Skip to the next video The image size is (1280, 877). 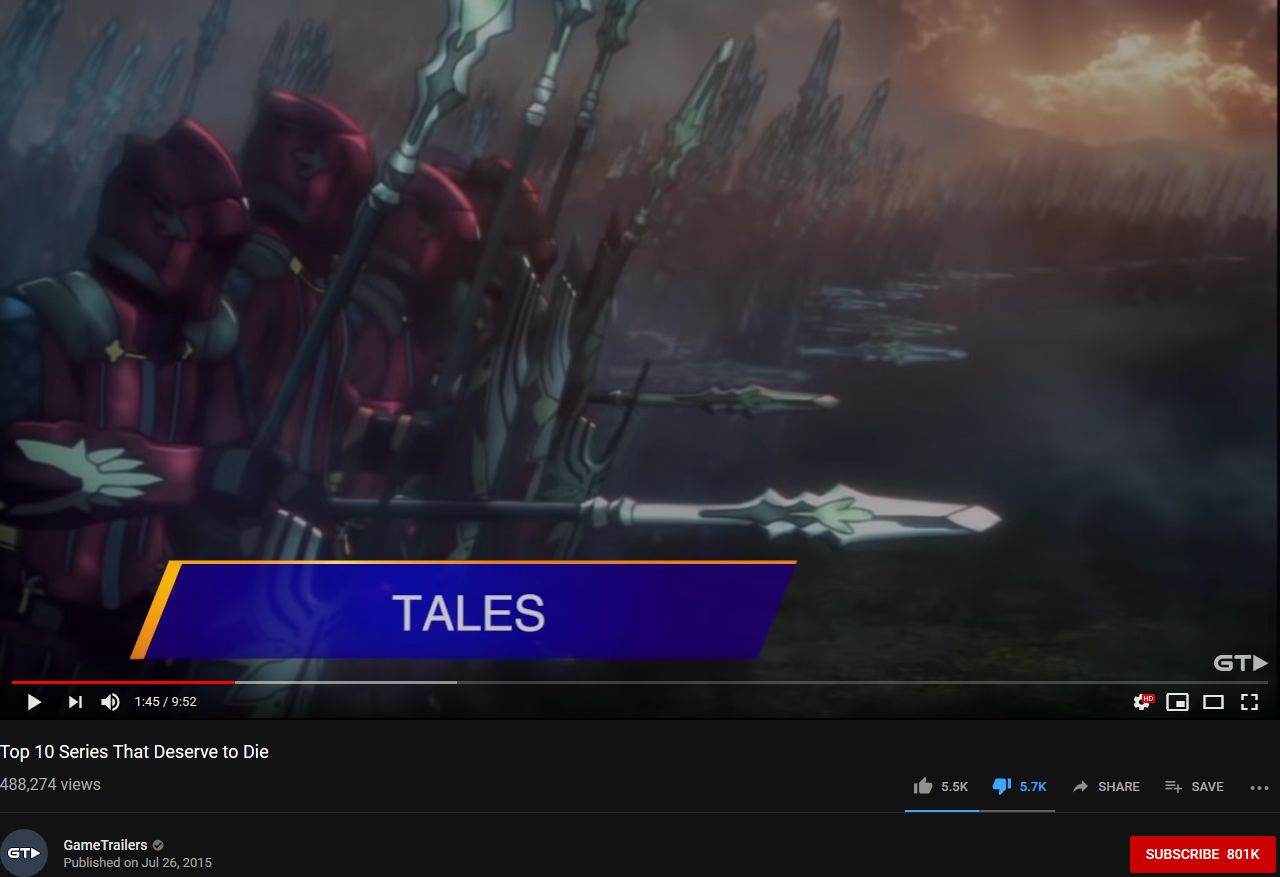click(x=75, y=702)
